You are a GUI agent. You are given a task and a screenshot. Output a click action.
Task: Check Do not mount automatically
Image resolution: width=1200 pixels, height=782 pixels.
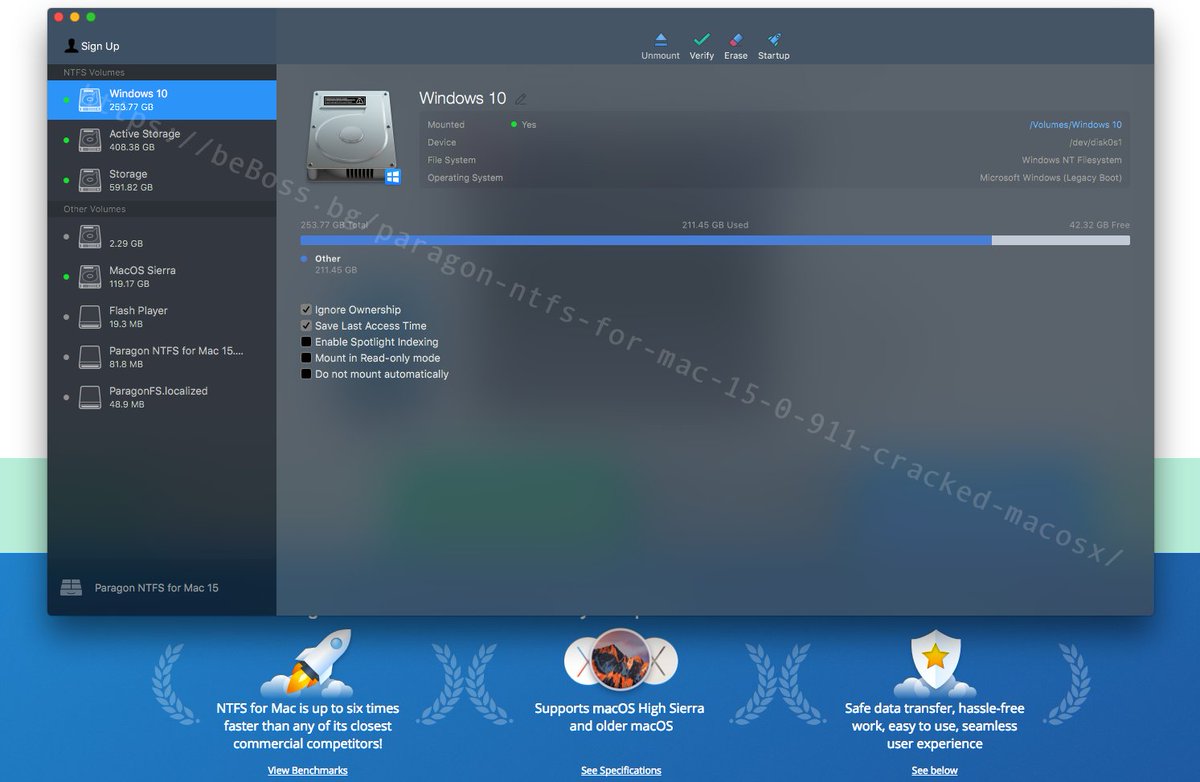[306, 374]
